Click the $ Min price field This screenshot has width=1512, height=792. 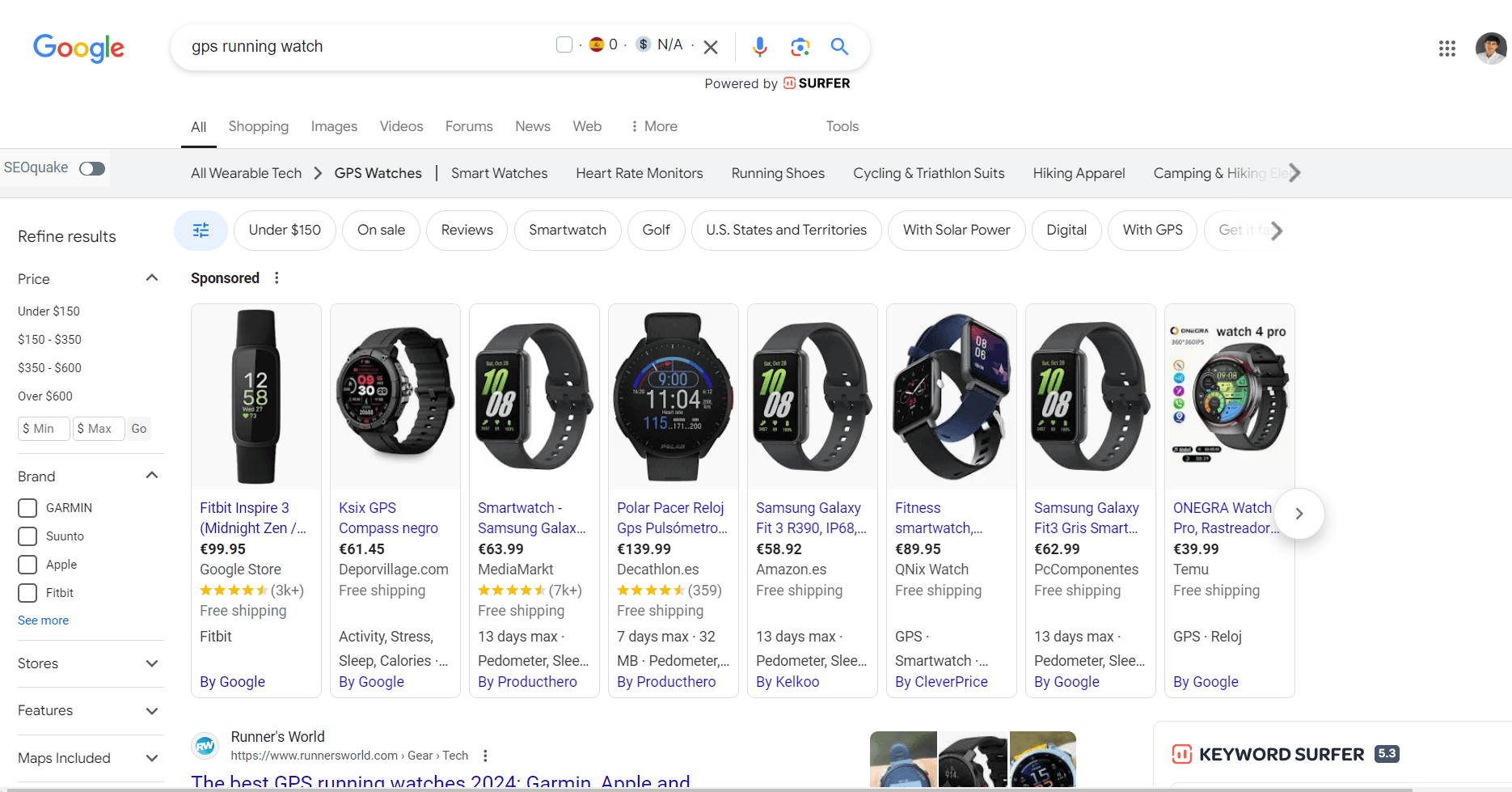coord(44,429)
